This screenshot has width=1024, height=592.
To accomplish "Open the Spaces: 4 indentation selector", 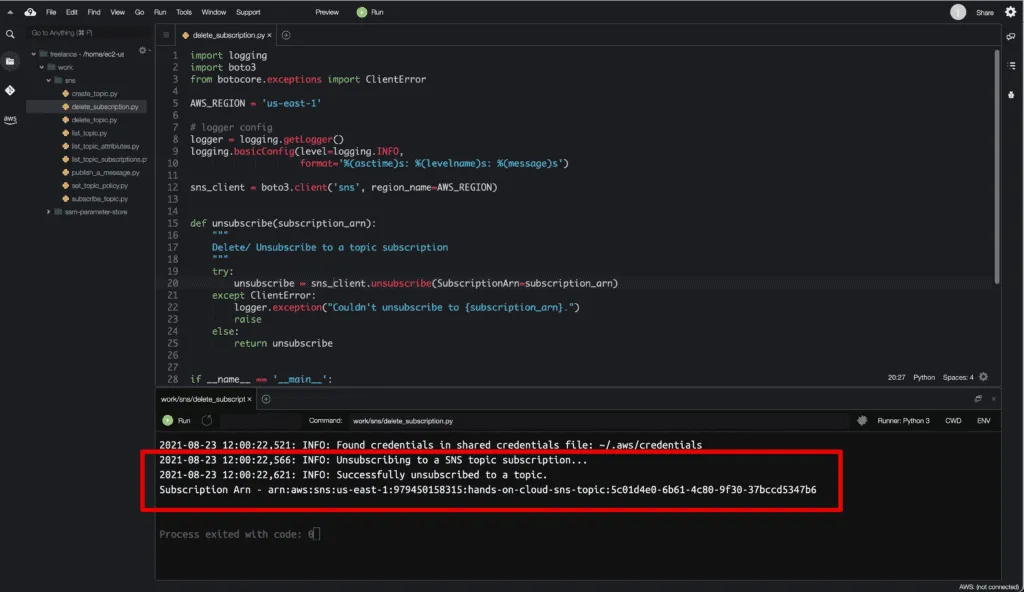I will pyautogui.click(x=957, y=377).
